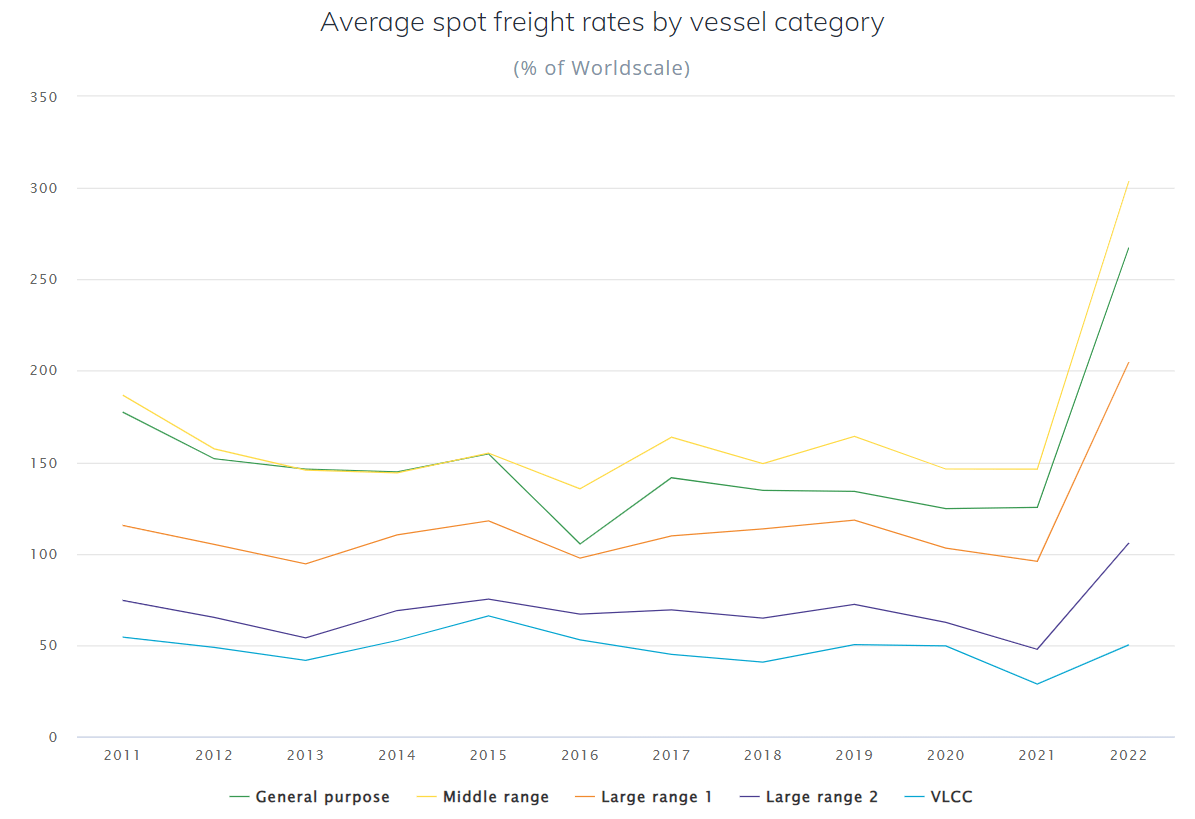Viewport: 1195px width, 819px height.
Task: Click the green General purpose legend line marker
Action: (239, 797)
